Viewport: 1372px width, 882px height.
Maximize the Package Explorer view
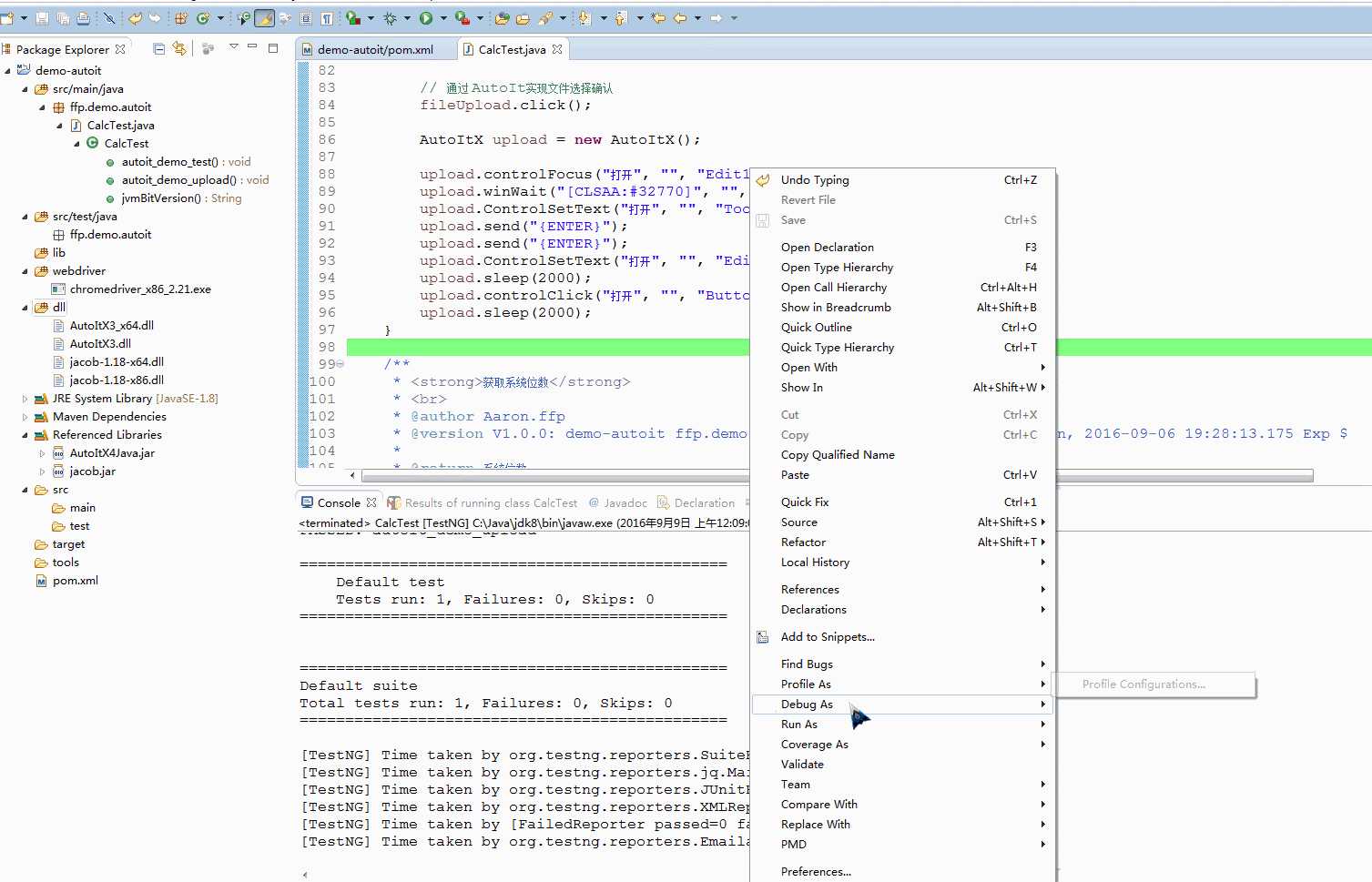click(x=273, y=47)
